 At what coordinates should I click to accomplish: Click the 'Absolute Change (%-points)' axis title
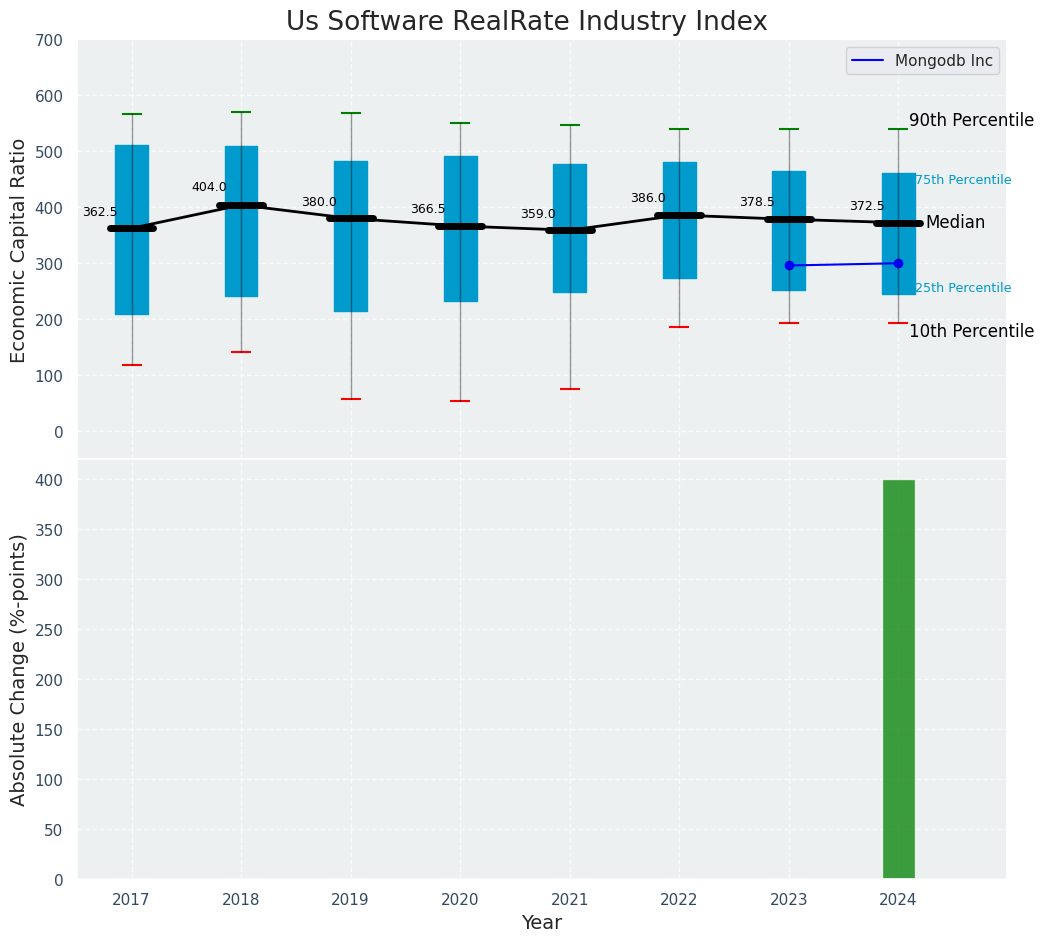19,670
